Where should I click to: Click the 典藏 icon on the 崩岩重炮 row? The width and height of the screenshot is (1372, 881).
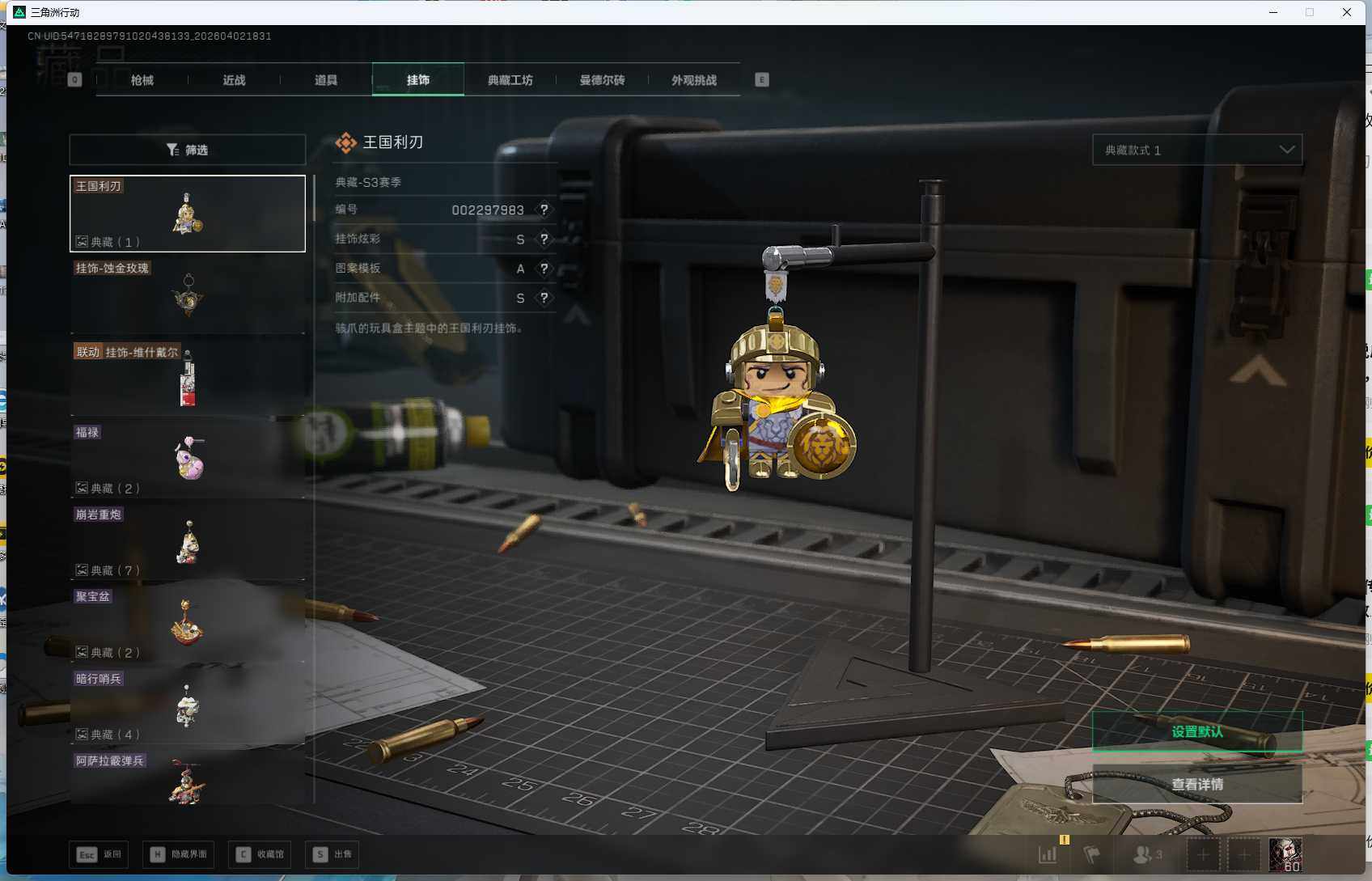[82, 570]
